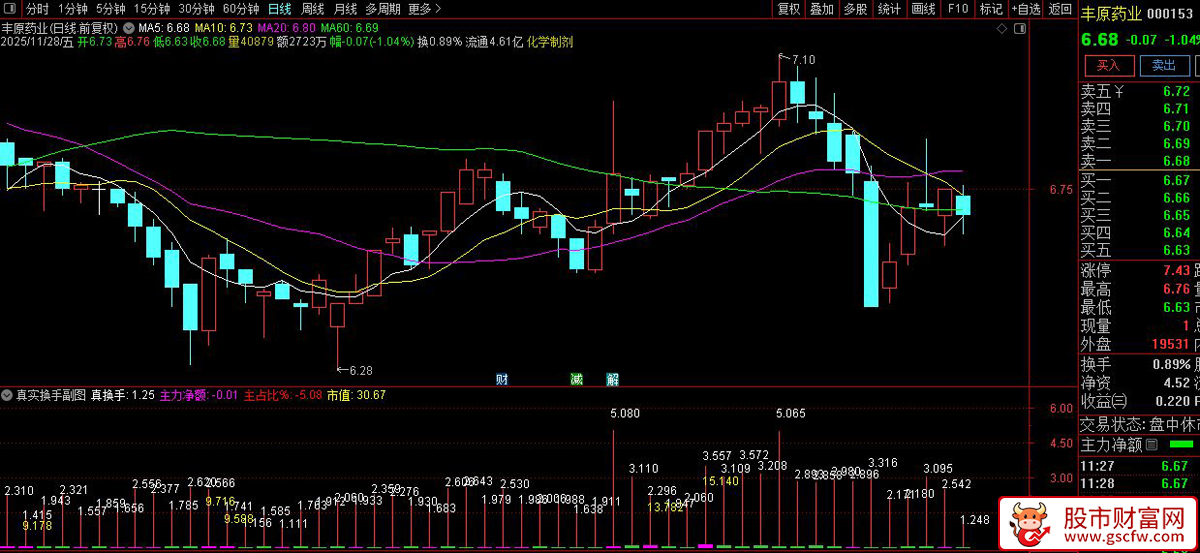
Task: Click the 财 event marker on chart
Action: [x=502, y=379]
